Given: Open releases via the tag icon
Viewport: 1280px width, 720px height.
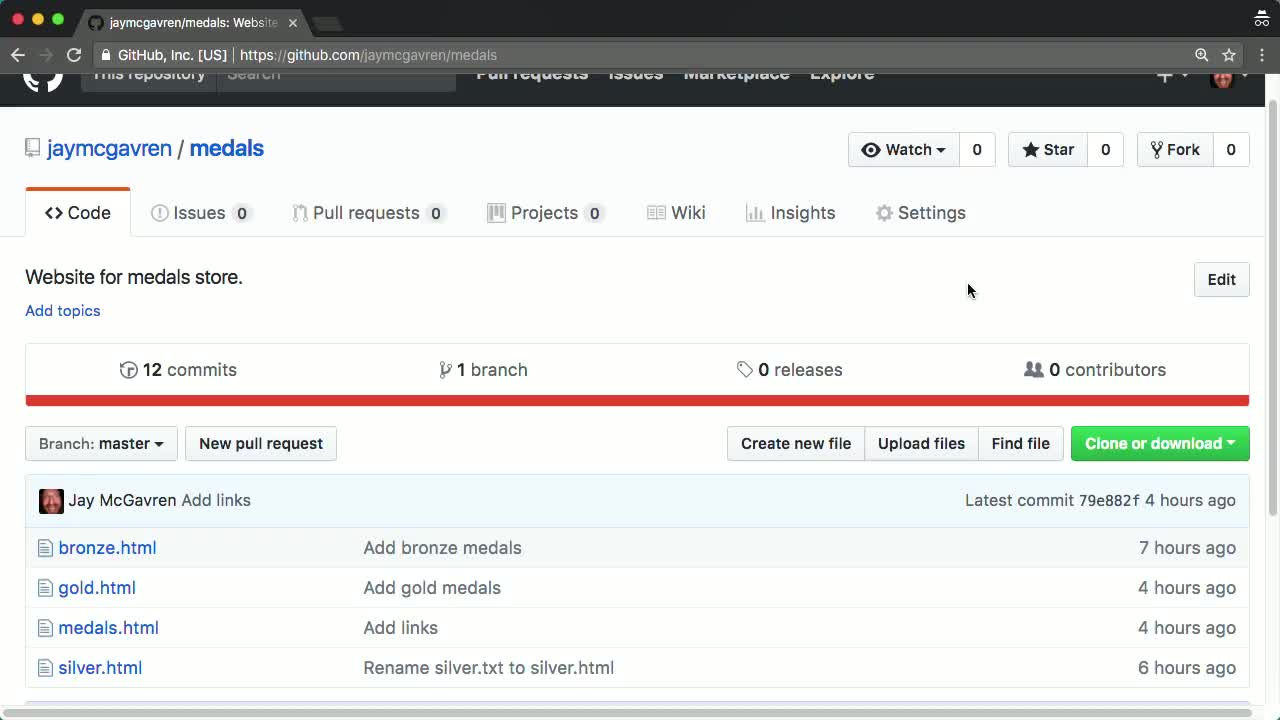Looking at the screenshot, I should click(x=746, y=370).
